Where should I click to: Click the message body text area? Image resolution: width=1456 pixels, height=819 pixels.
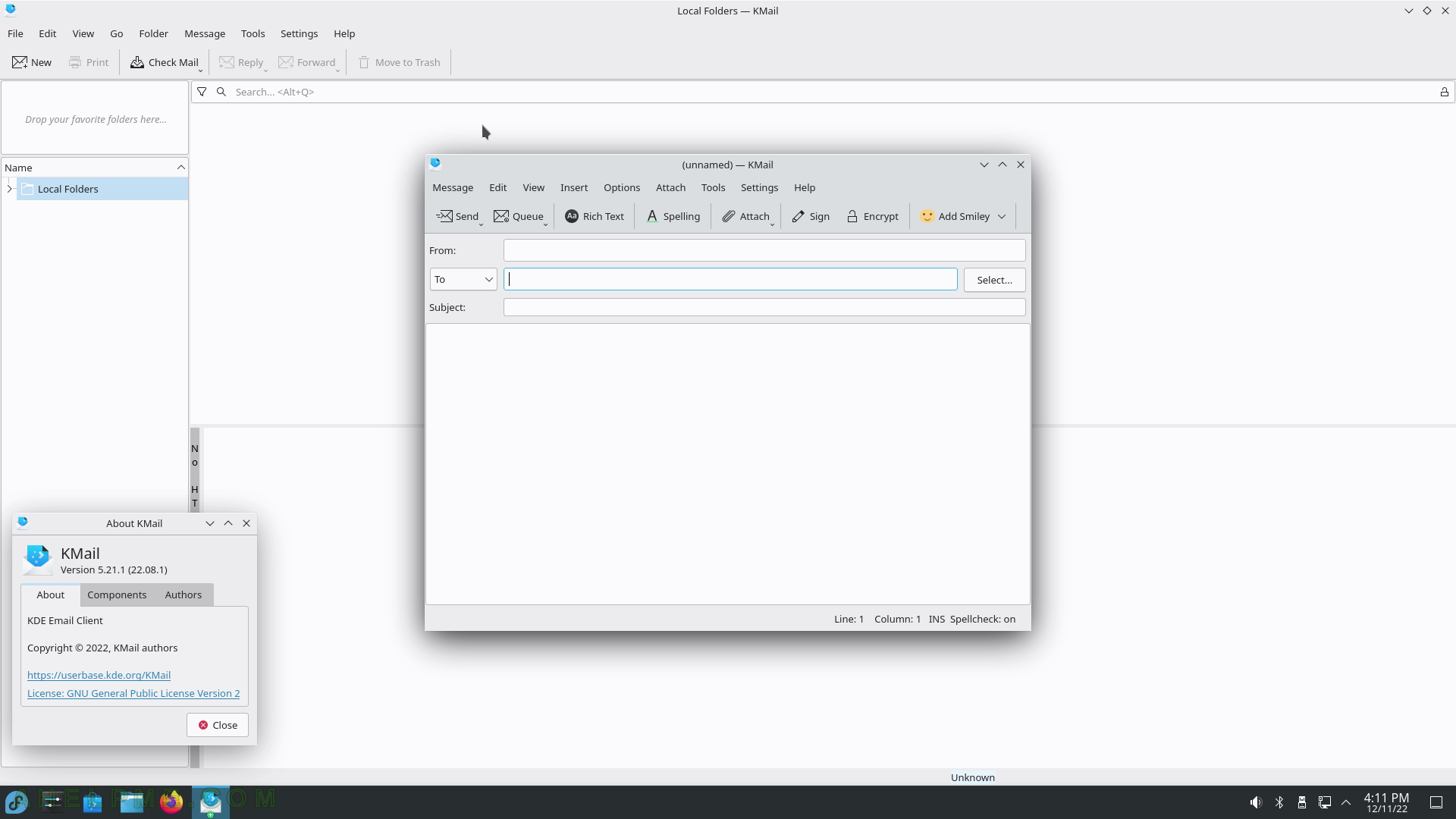tap(727, 464)
